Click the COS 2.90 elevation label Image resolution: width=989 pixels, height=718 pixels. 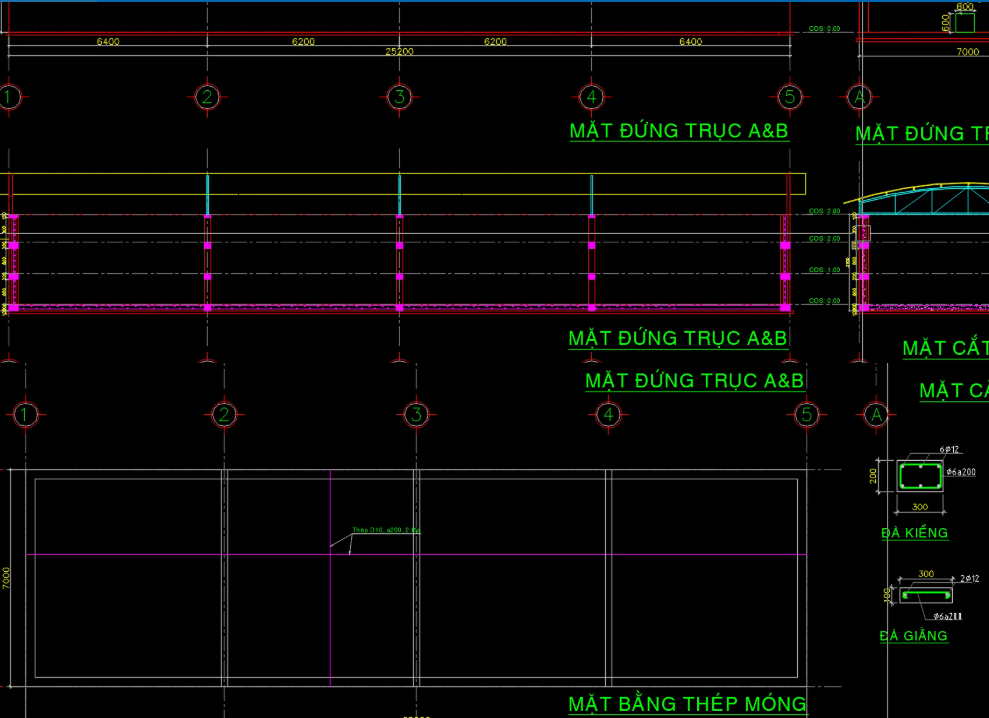pos(825,211)
